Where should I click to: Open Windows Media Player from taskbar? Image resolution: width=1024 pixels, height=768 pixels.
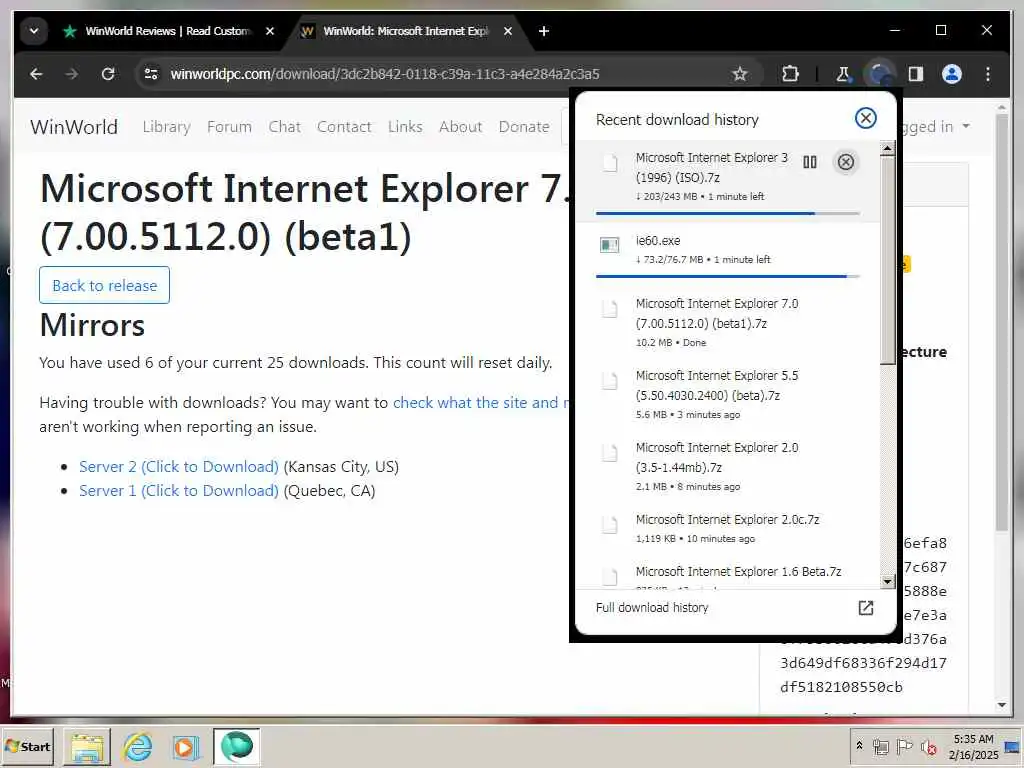click(185, 746)
